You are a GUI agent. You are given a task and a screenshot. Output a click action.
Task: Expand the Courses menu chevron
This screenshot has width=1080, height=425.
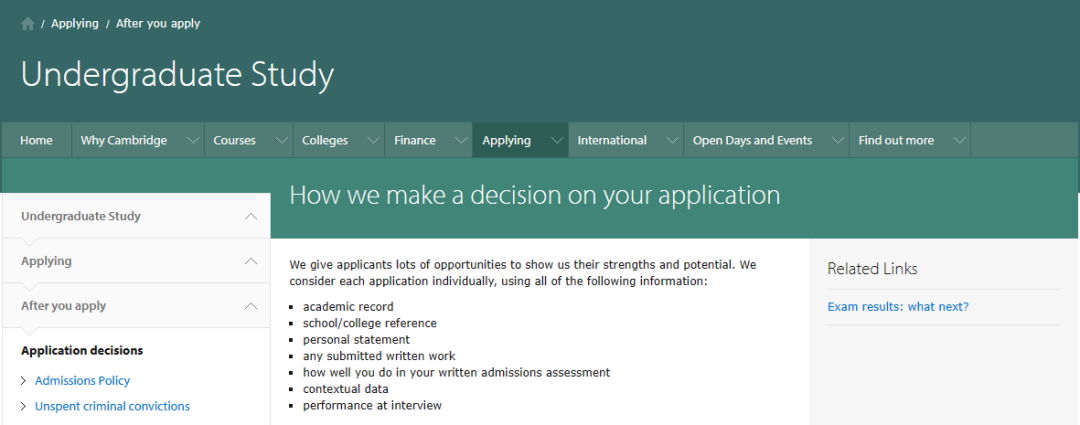click(282, 141)
